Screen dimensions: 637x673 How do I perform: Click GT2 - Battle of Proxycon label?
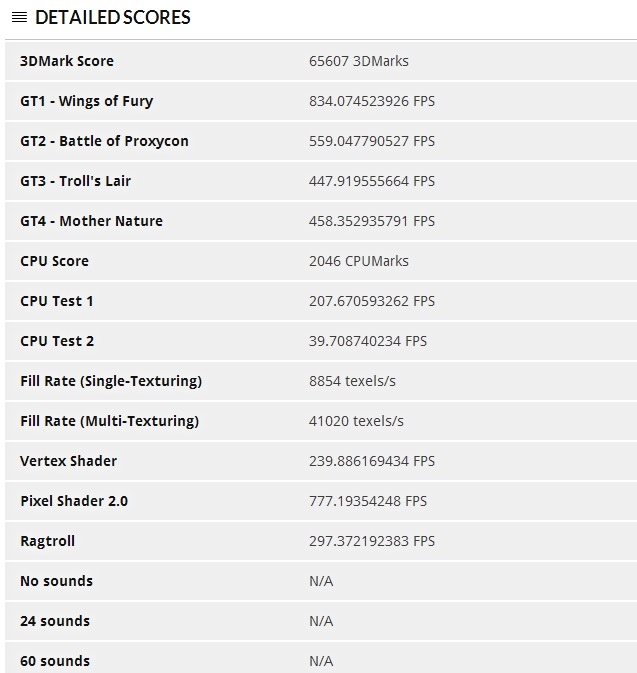pos(104,141)
